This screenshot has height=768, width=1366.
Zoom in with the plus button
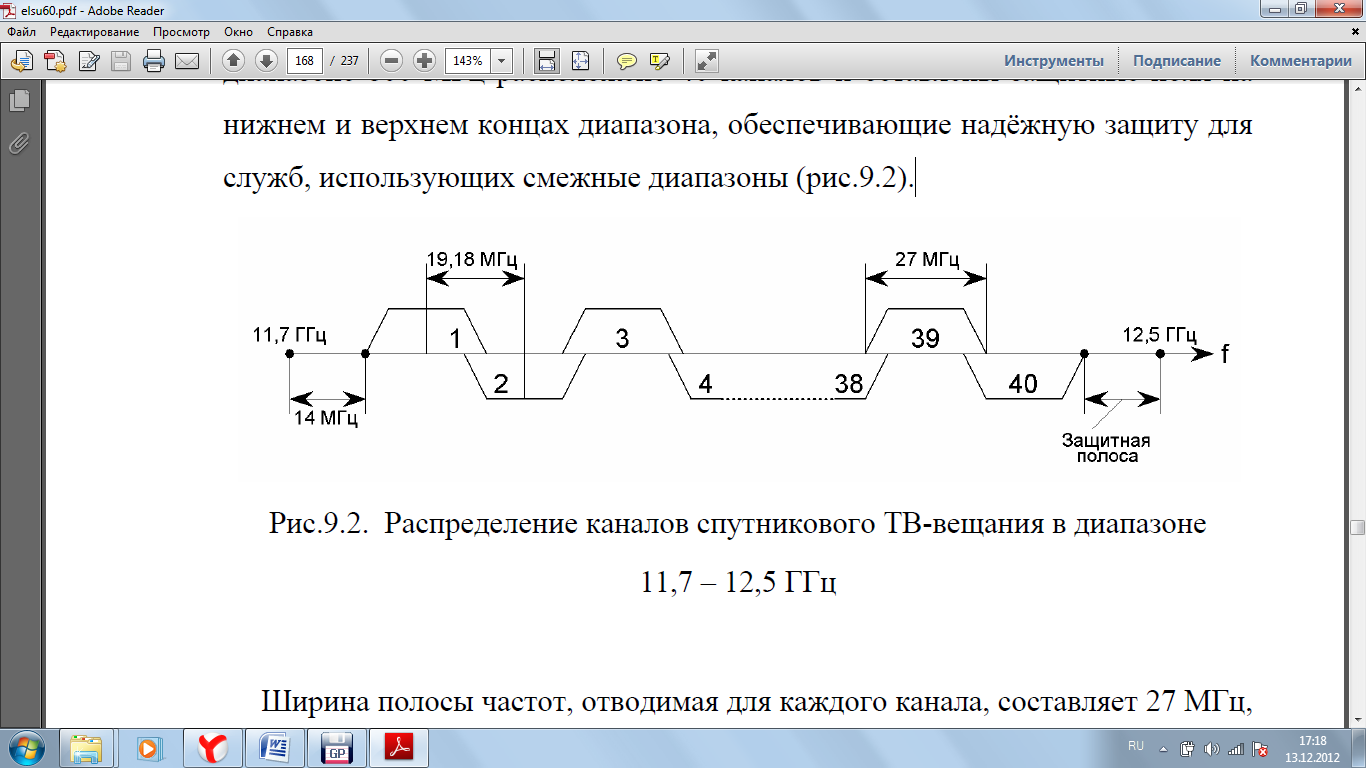[x=425, y=61]
